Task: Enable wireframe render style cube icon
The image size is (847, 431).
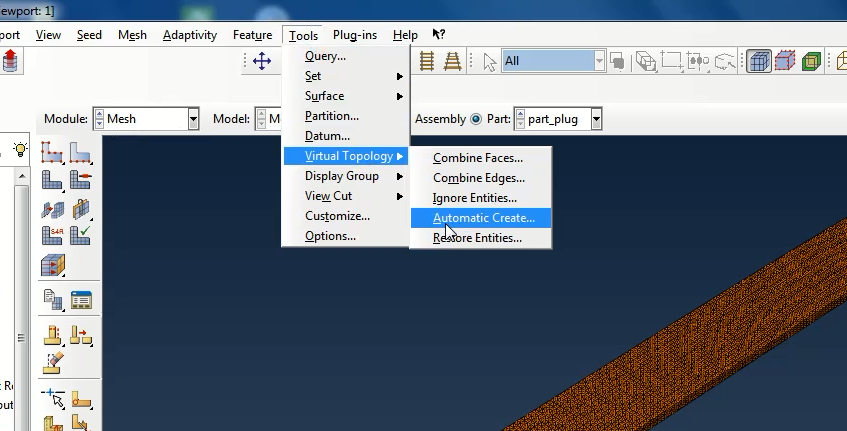Action: point(760,61)
